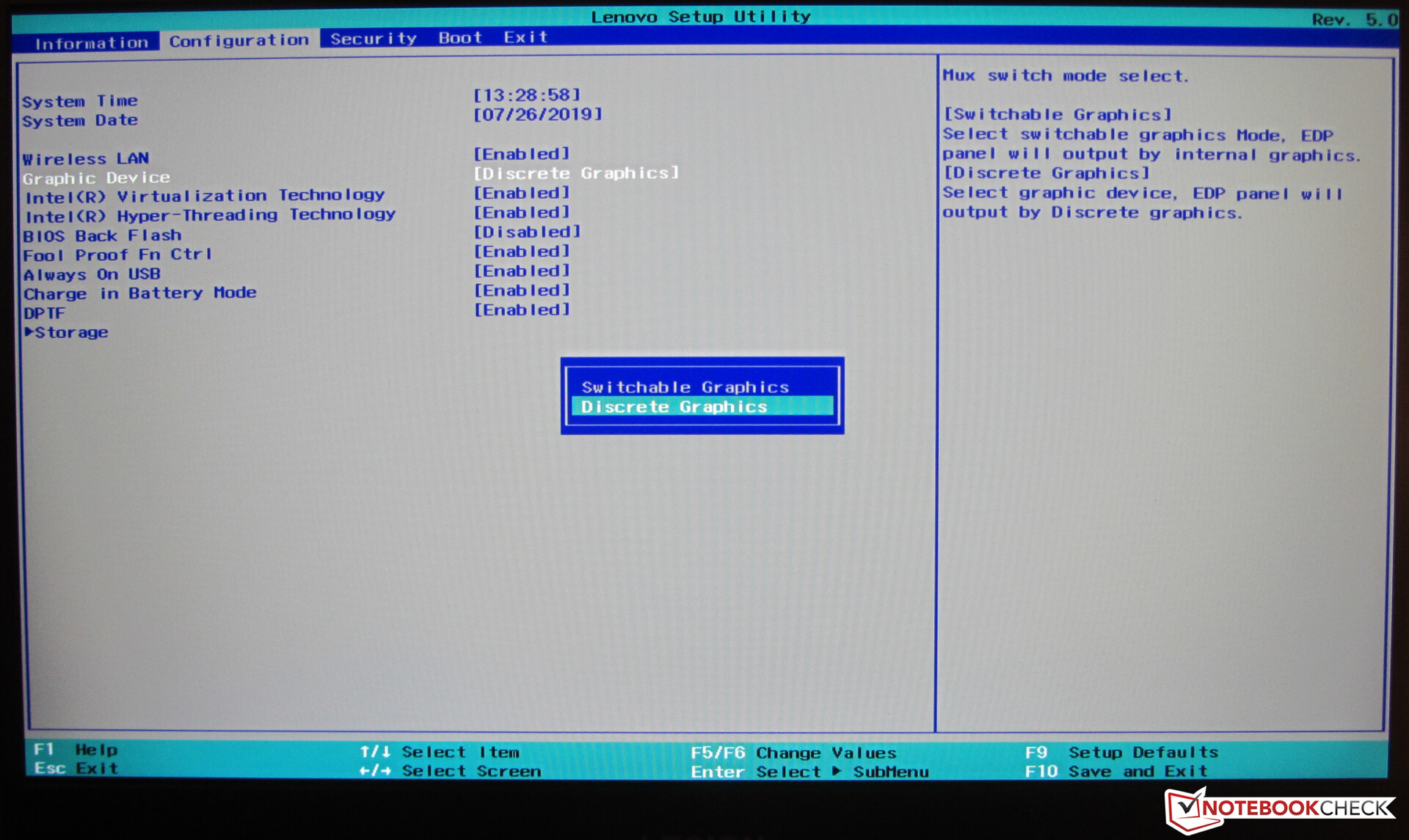Toggle the DPTF Enabled value

coord(521,310)
